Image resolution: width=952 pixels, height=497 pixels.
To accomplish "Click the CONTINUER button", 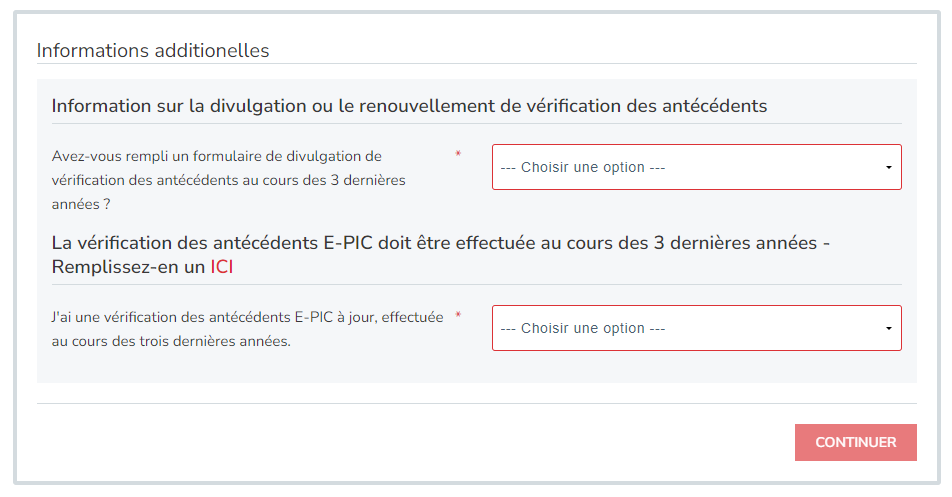I will 855,442.
